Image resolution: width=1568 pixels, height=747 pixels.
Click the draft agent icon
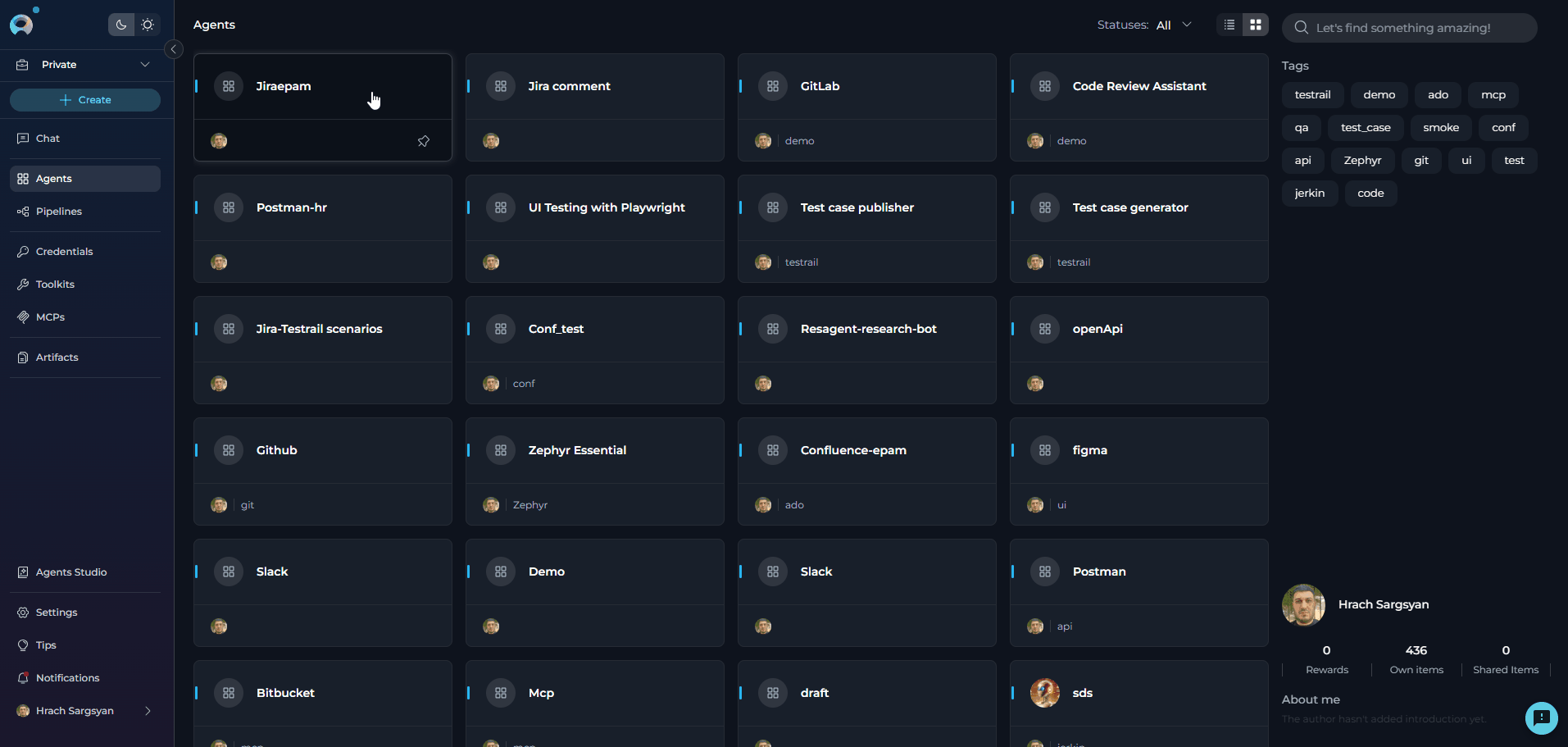click(x=773, y=693)
